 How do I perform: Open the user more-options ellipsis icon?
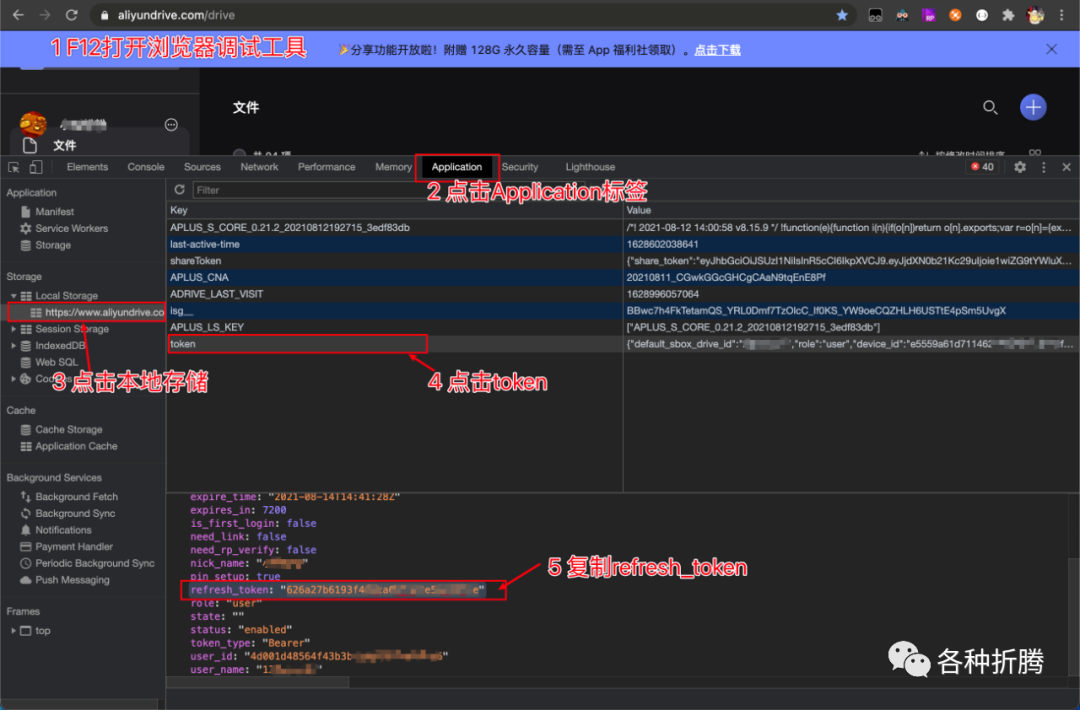(x=171, y=125)
